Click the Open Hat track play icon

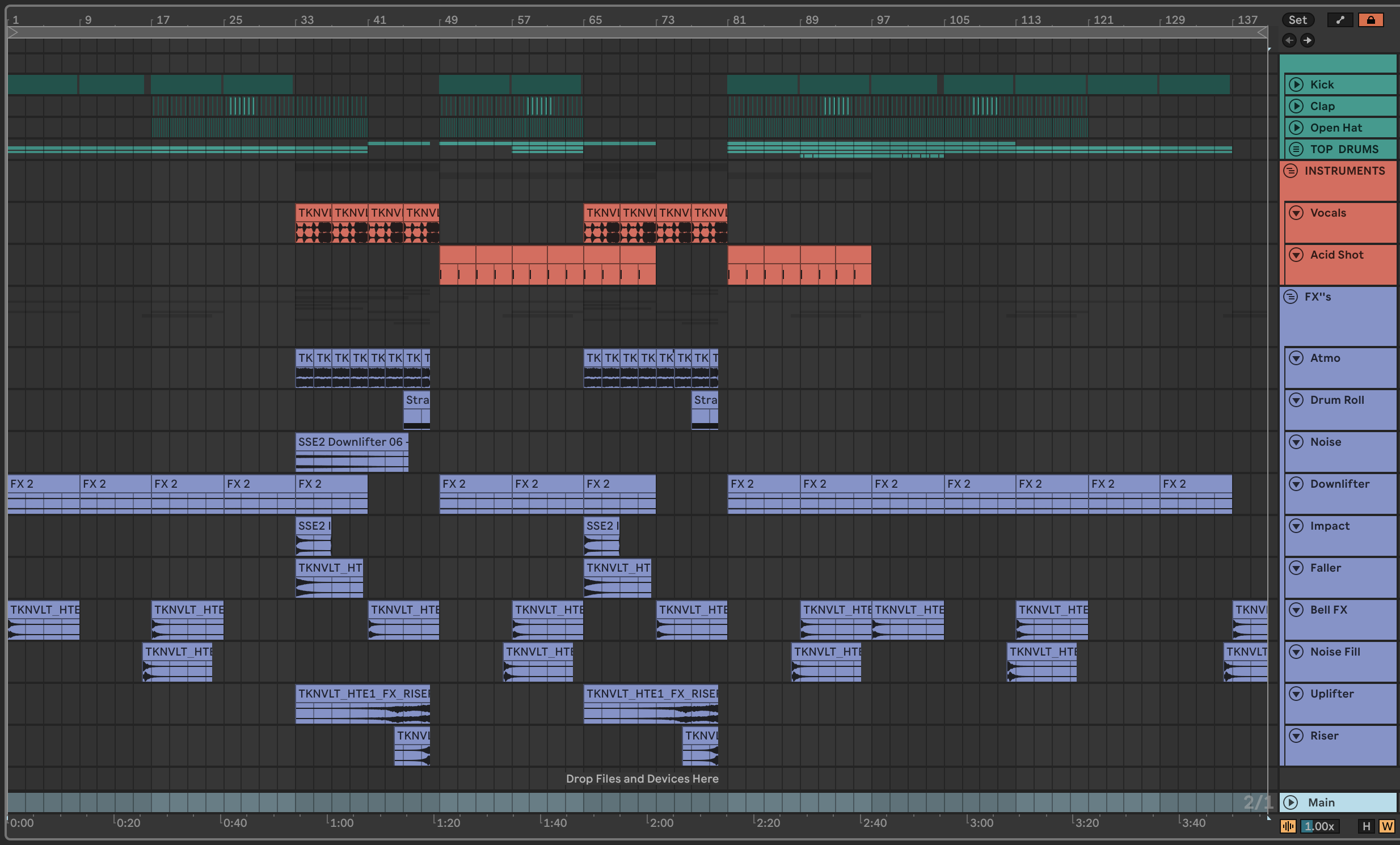pyautogui.click(x=1296, y=128)
